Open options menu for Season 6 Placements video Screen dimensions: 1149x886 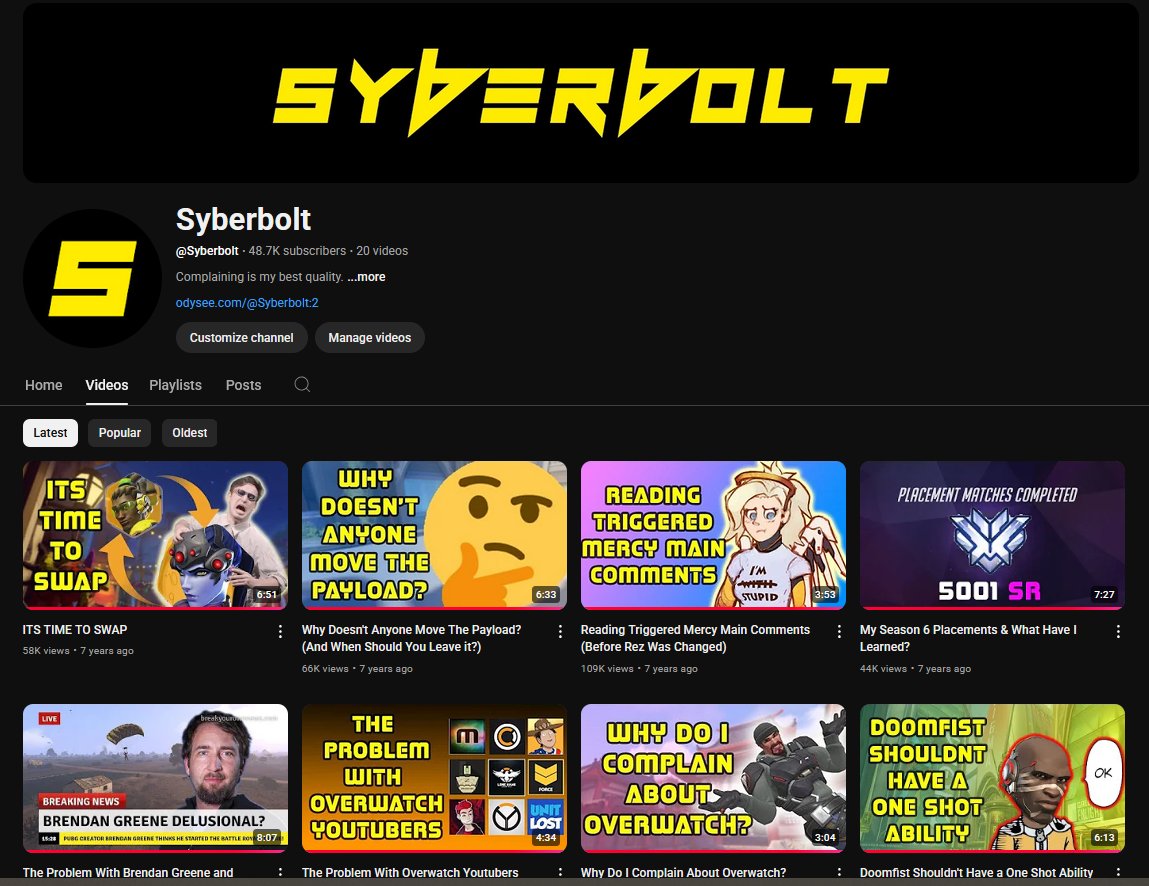1118,632
